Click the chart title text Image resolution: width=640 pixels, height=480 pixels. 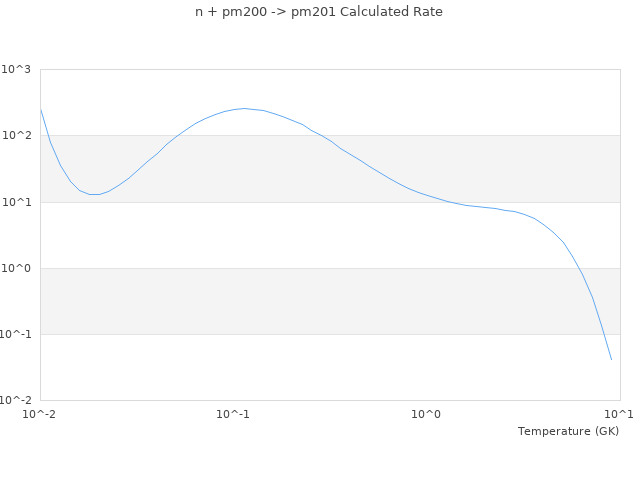(x=319, y=12)
